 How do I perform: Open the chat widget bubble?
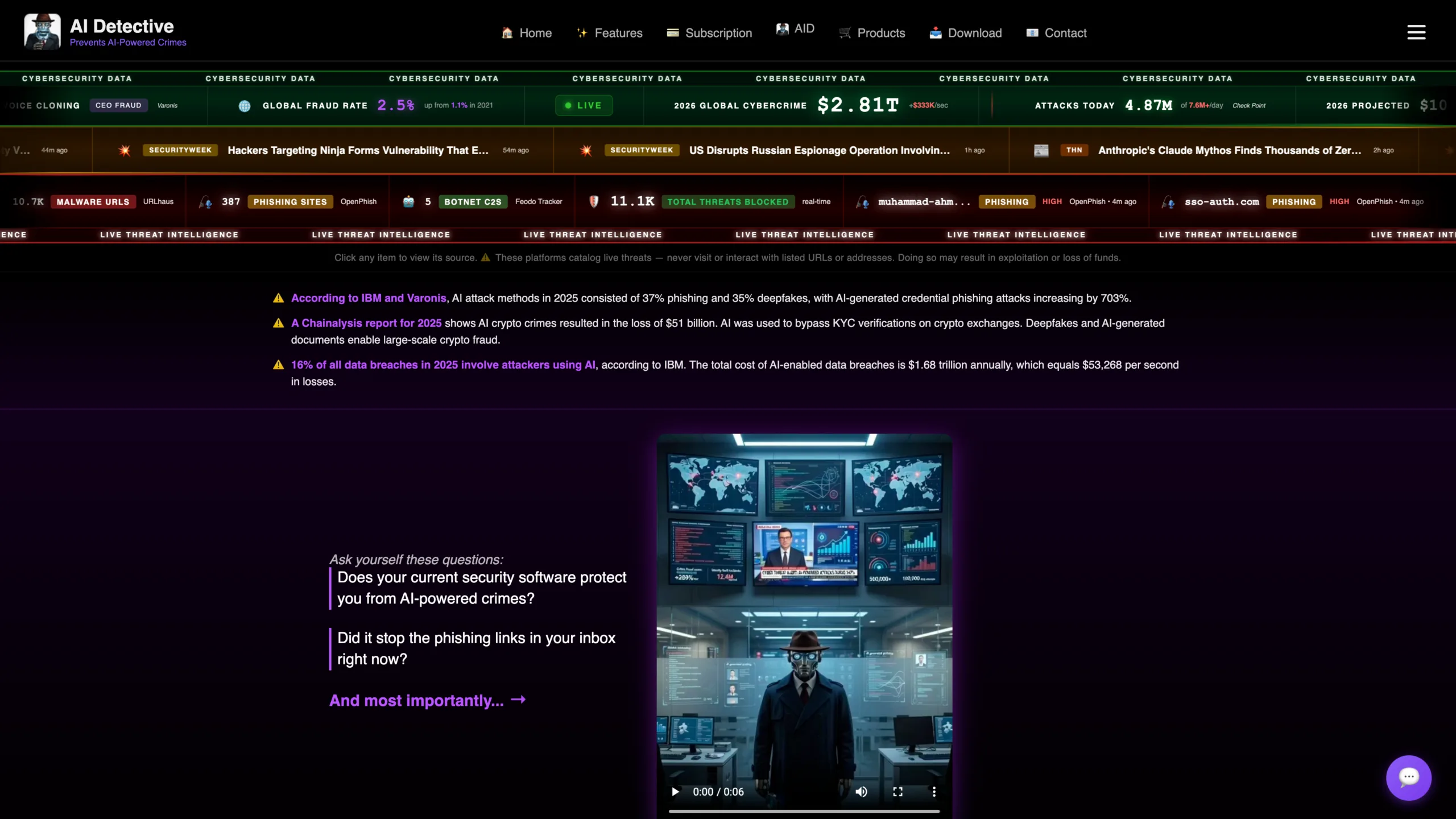tap(1408, 777)
